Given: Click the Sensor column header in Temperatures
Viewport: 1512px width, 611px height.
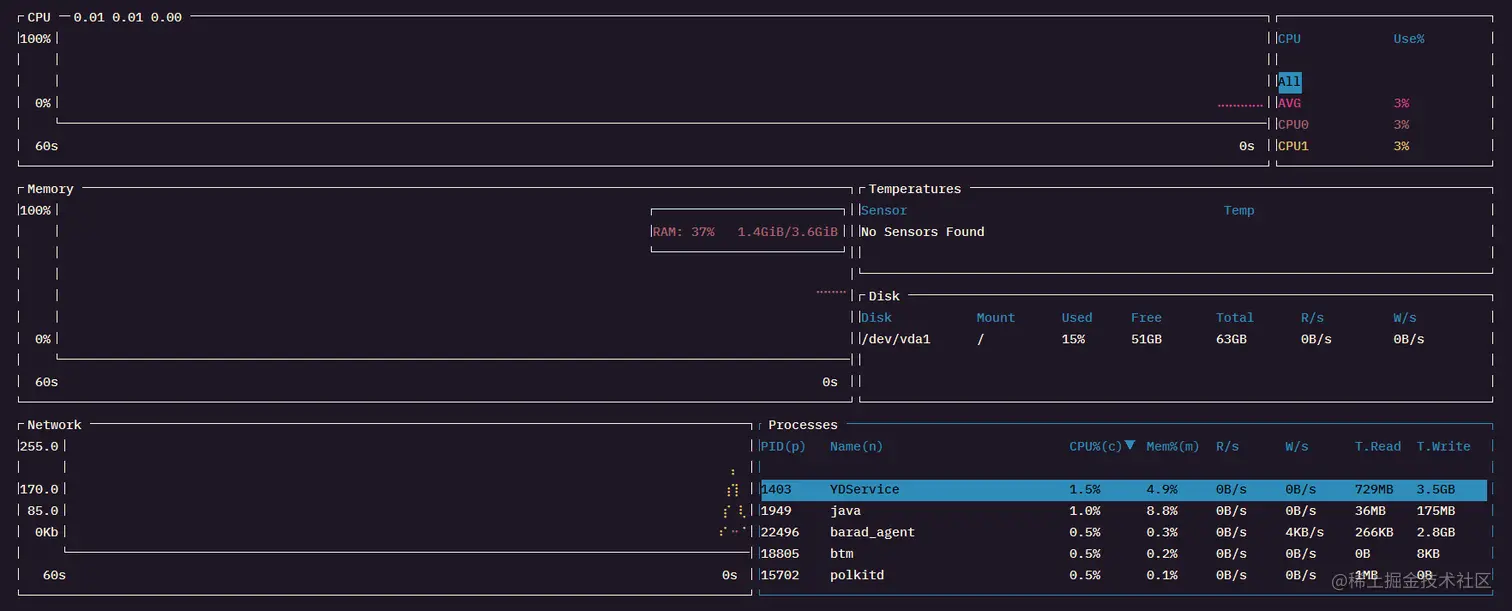Looking at the screenshot, I should pos(884,211).
